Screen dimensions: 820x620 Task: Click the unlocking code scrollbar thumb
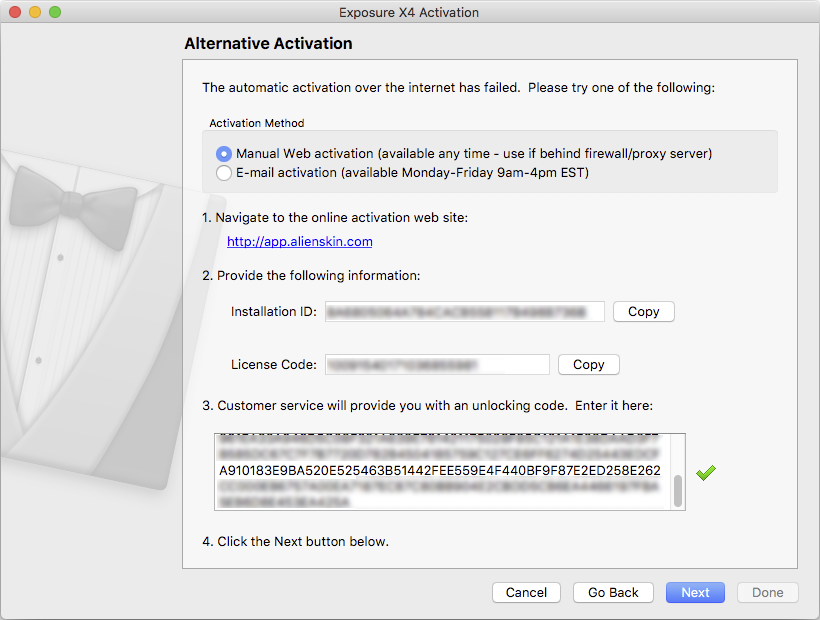point(678,491)
